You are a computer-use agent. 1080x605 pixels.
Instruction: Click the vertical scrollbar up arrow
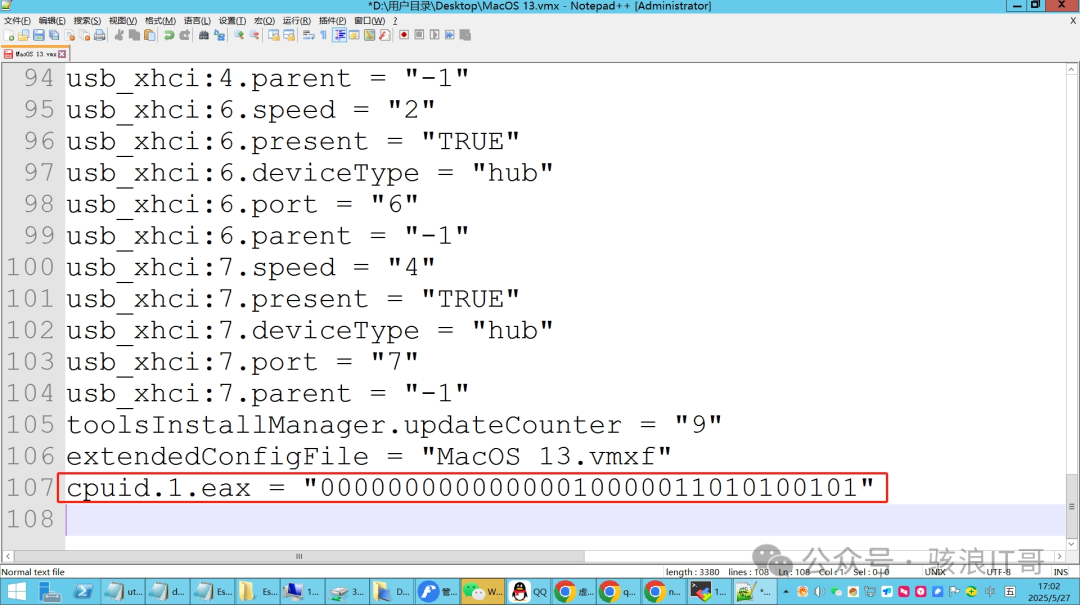(1072, 69)
